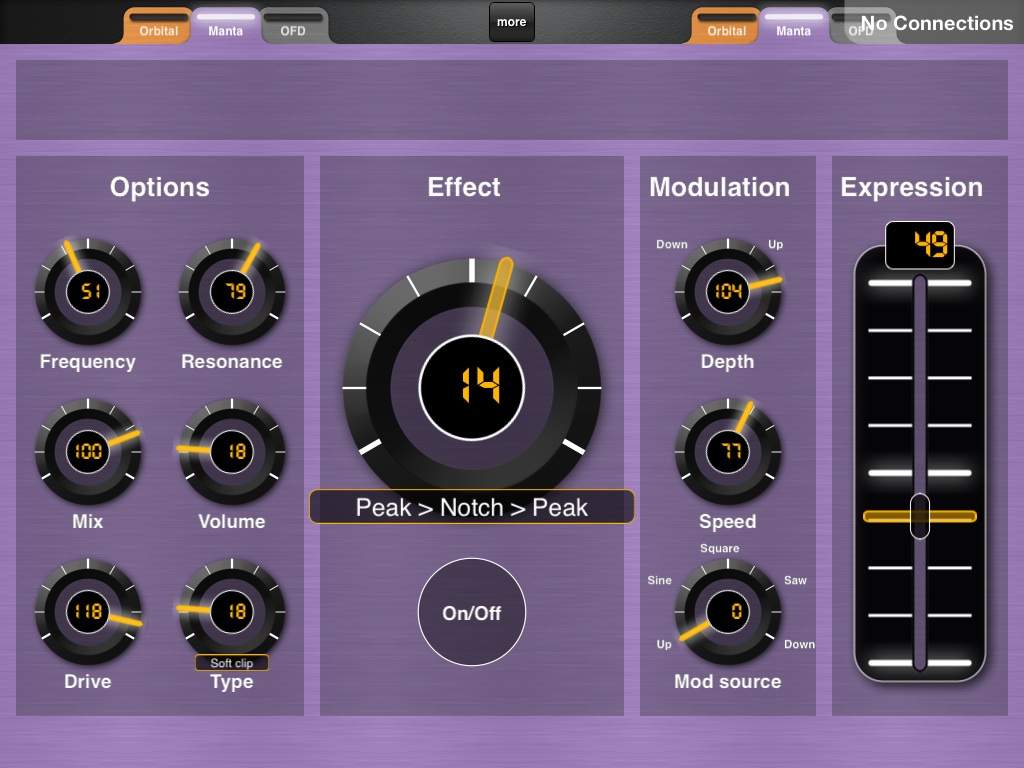Click the Mod source knob showing 0
This screenshot has height=768, width=1024.
(x=728, y=611)
